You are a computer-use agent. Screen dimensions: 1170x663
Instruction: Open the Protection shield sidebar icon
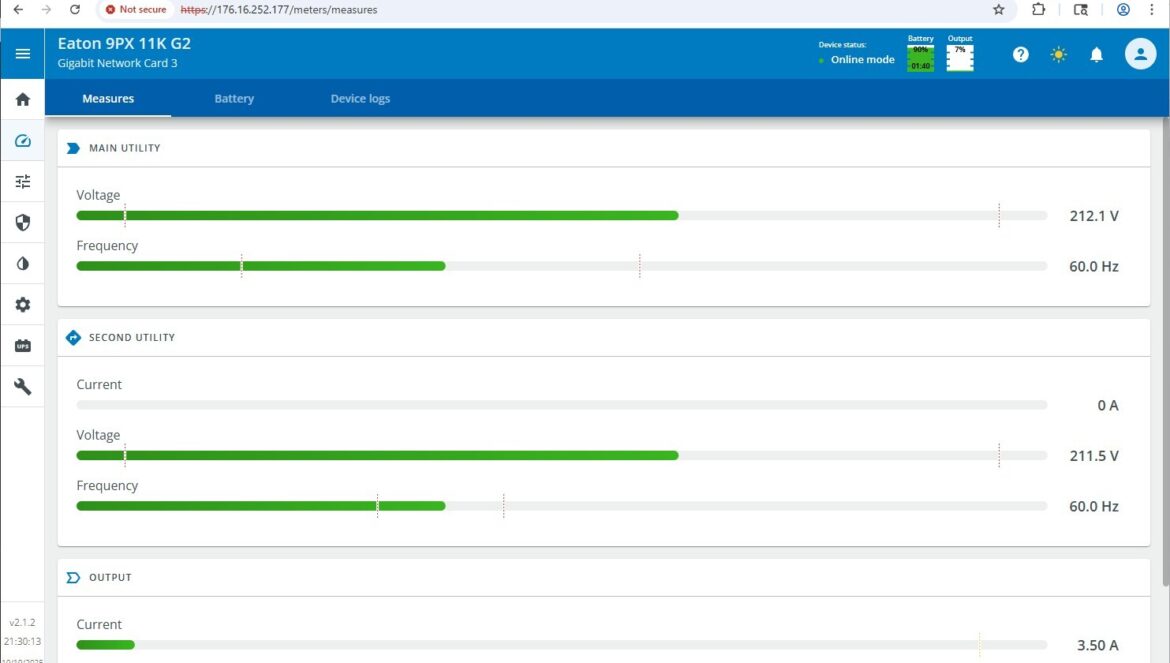22,223
